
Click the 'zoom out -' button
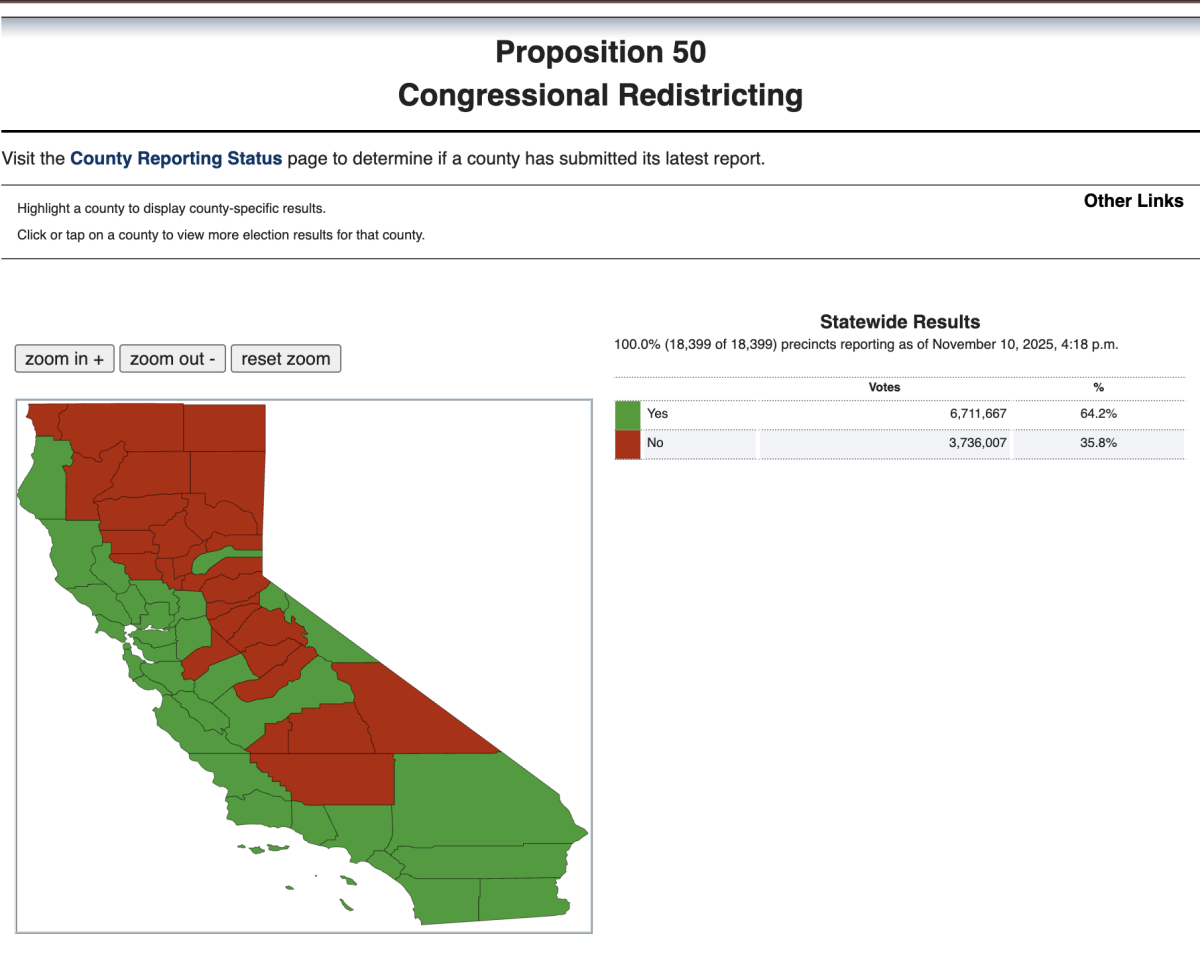coord(172,358)
